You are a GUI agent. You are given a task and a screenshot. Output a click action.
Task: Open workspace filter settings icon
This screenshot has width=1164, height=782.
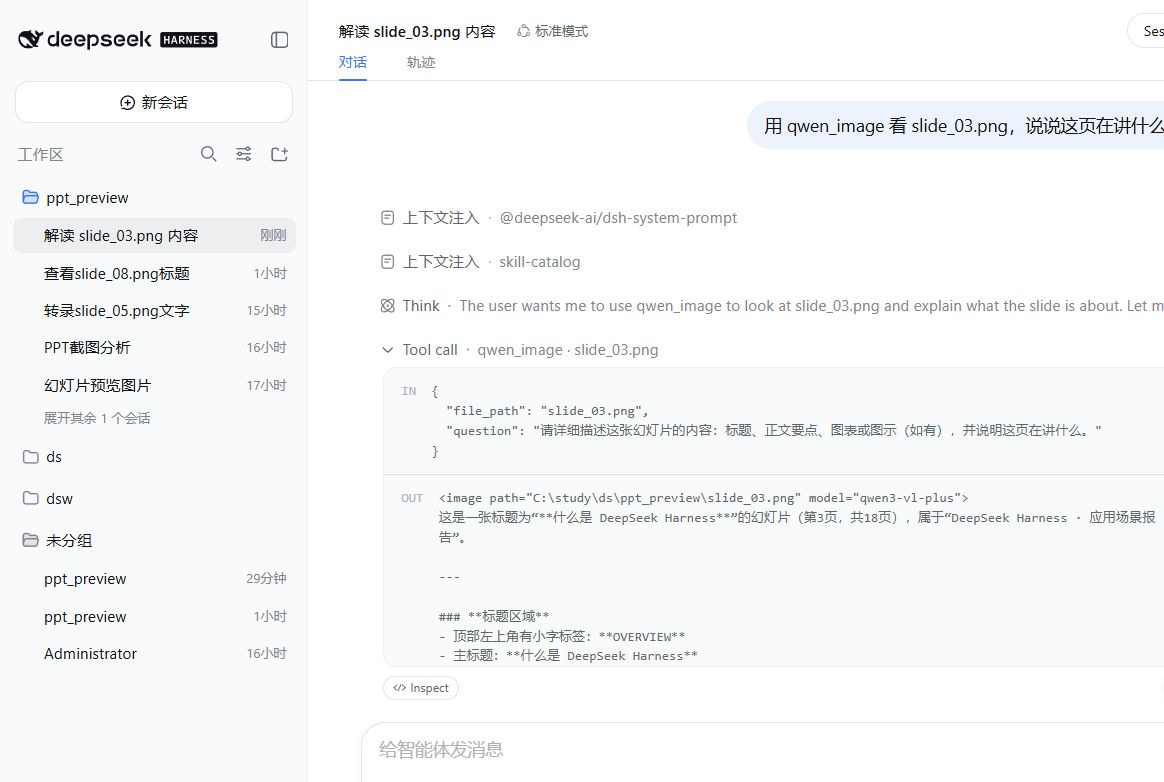(243, 154)
